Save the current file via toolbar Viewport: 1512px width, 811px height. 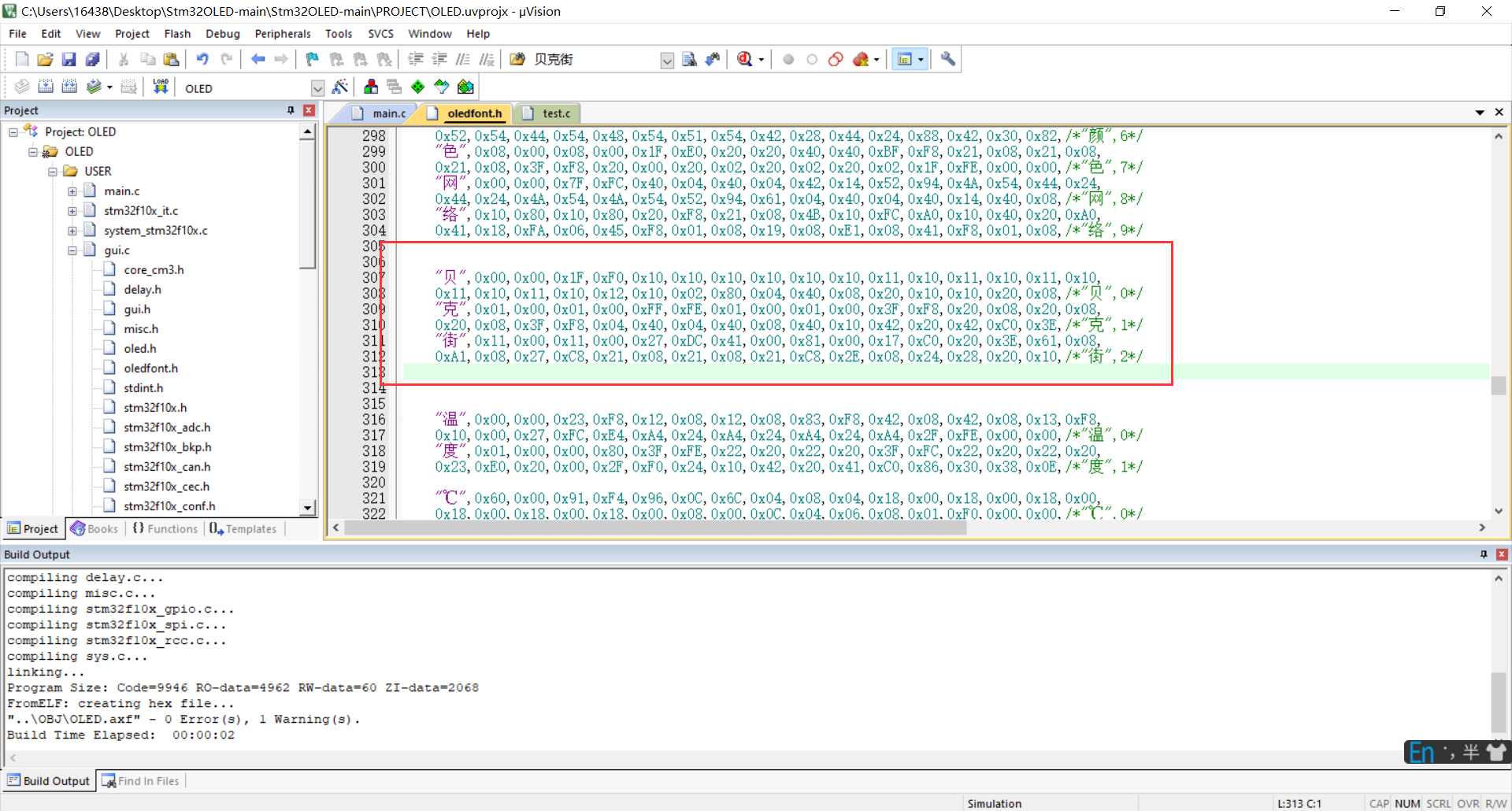point(69,59)
